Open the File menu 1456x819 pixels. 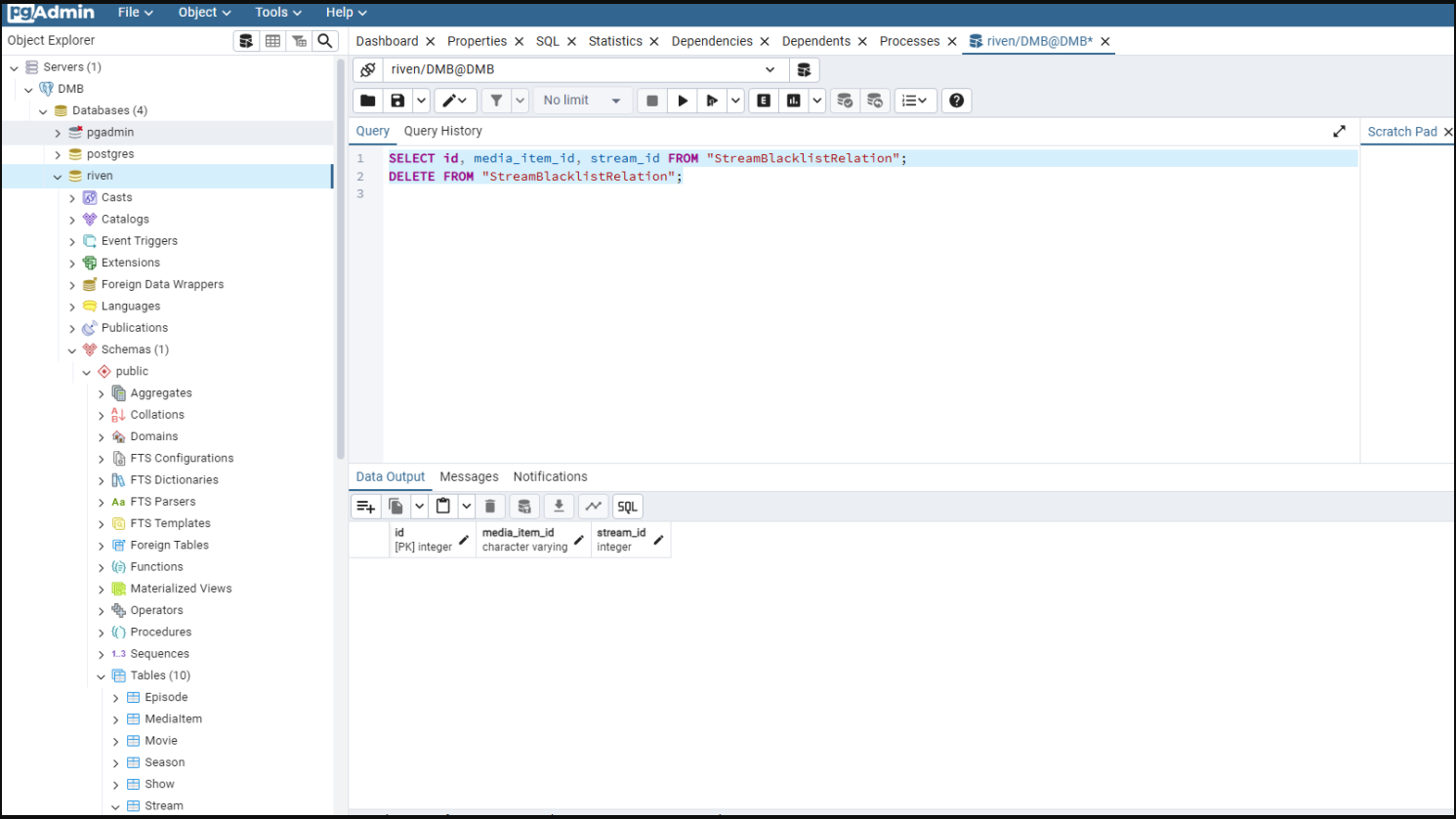[135, 13]
